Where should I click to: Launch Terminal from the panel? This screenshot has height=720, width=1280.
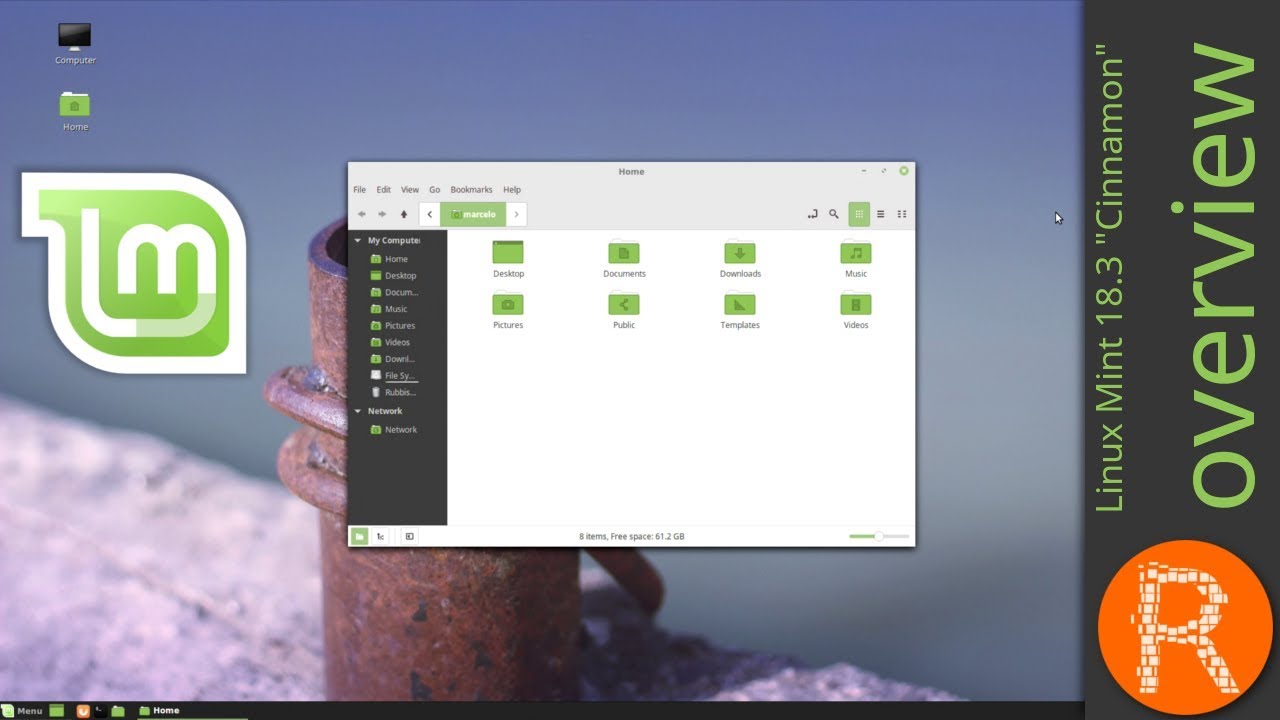101,711
